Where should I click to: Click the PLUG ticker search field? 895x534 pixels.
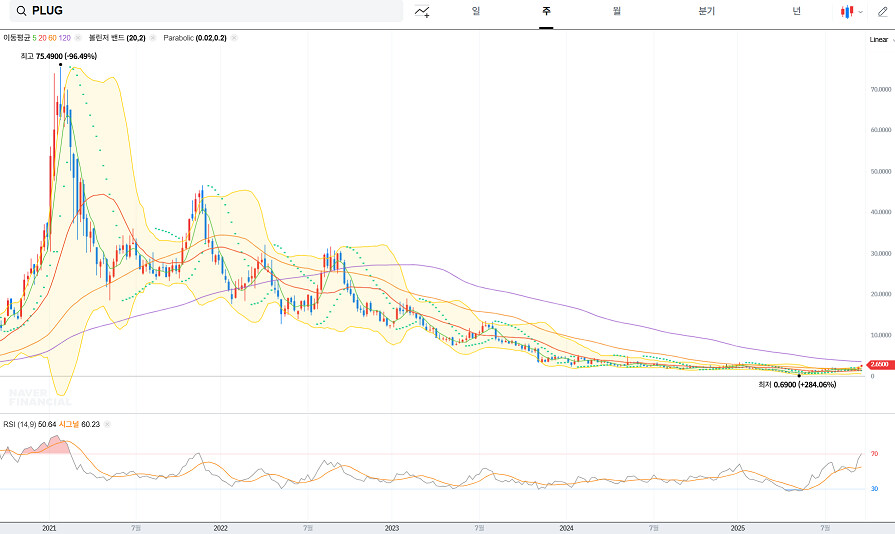(200, 11)
